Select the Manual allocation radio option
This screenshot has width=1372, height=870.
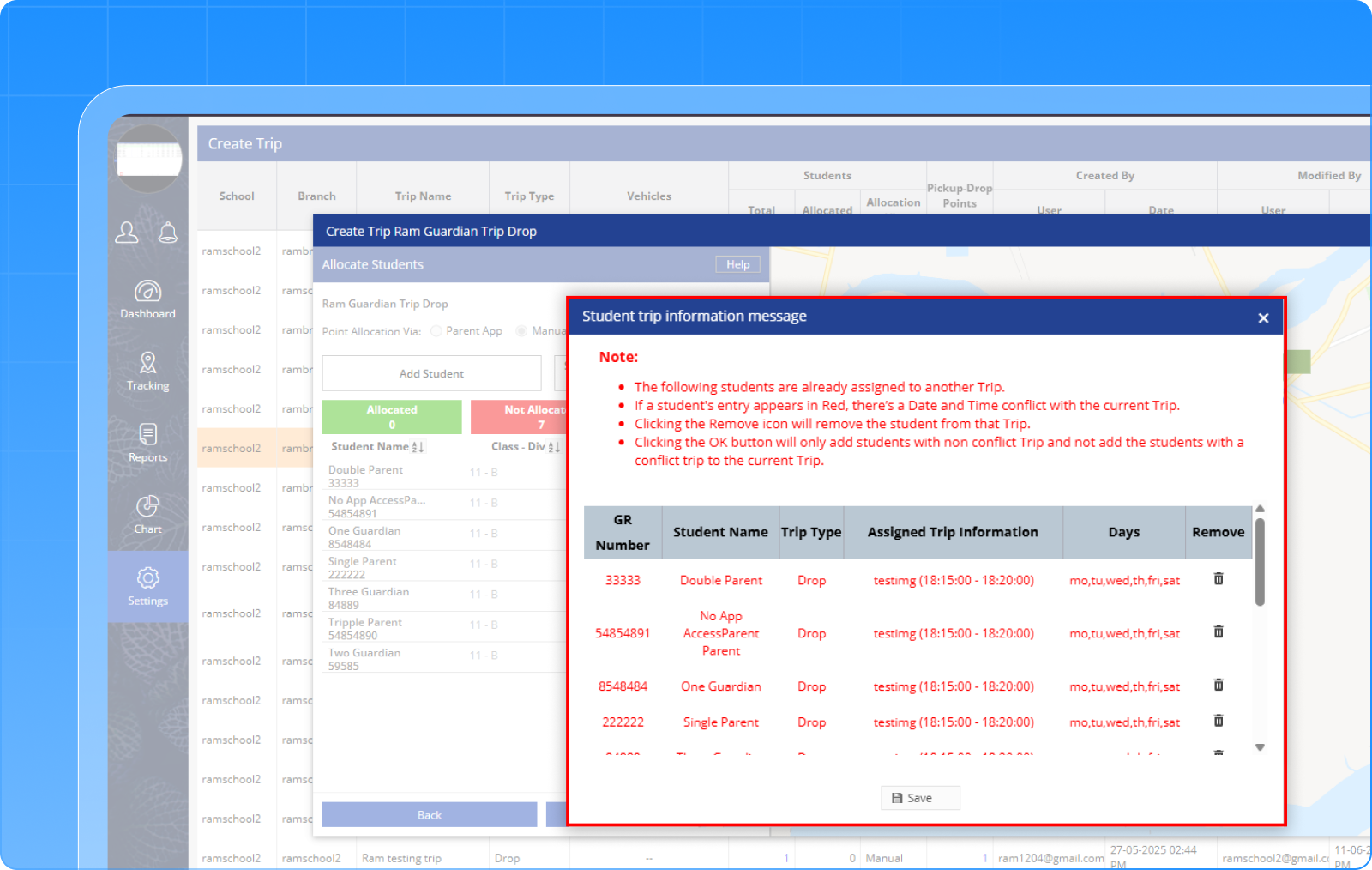[521, 331]
